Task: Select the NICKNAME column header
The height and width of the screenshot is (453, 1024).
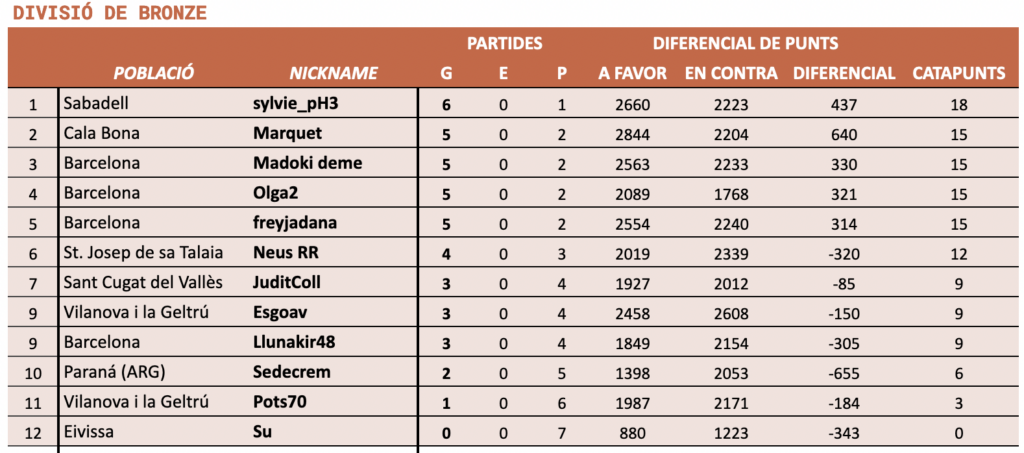Action: tap(333, 73)
